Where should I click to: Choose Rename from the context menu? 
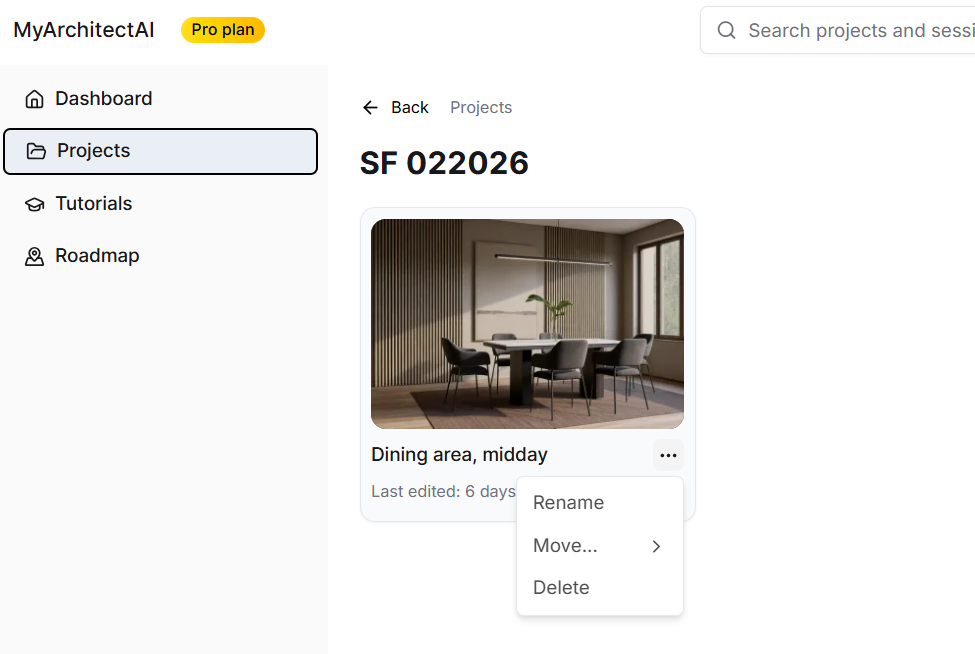tap(568, 503)
